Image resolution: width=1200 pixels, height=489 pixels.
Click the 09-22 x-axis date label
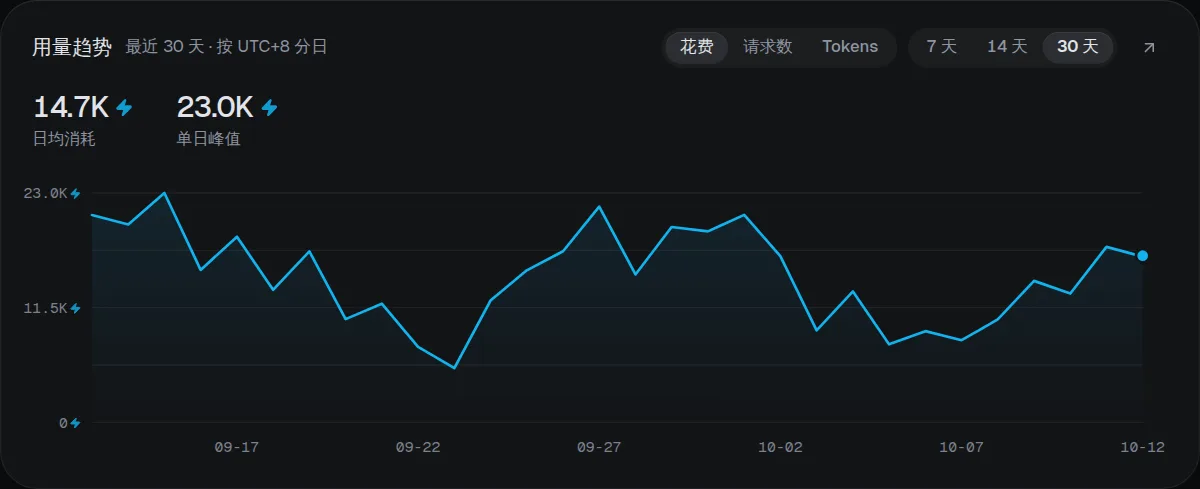[x=418, y=447]
